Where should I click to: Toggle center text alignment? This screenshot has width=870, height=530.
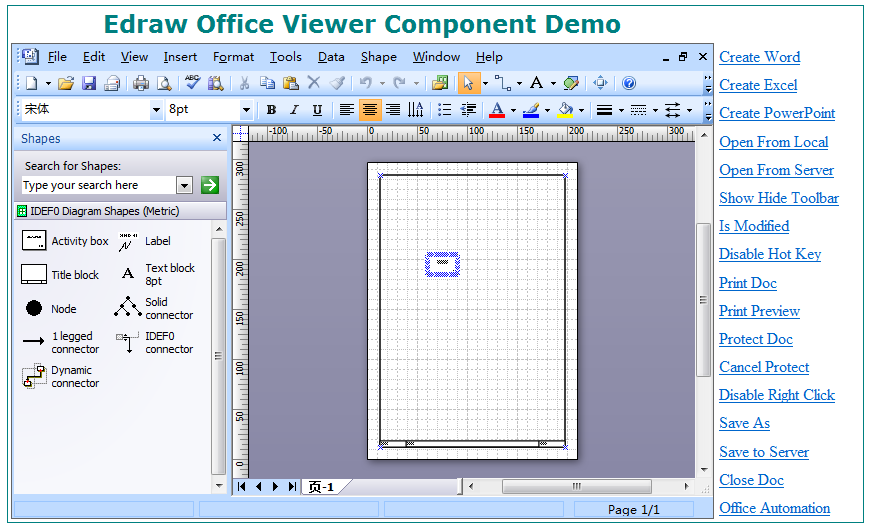tap(370, 110)
